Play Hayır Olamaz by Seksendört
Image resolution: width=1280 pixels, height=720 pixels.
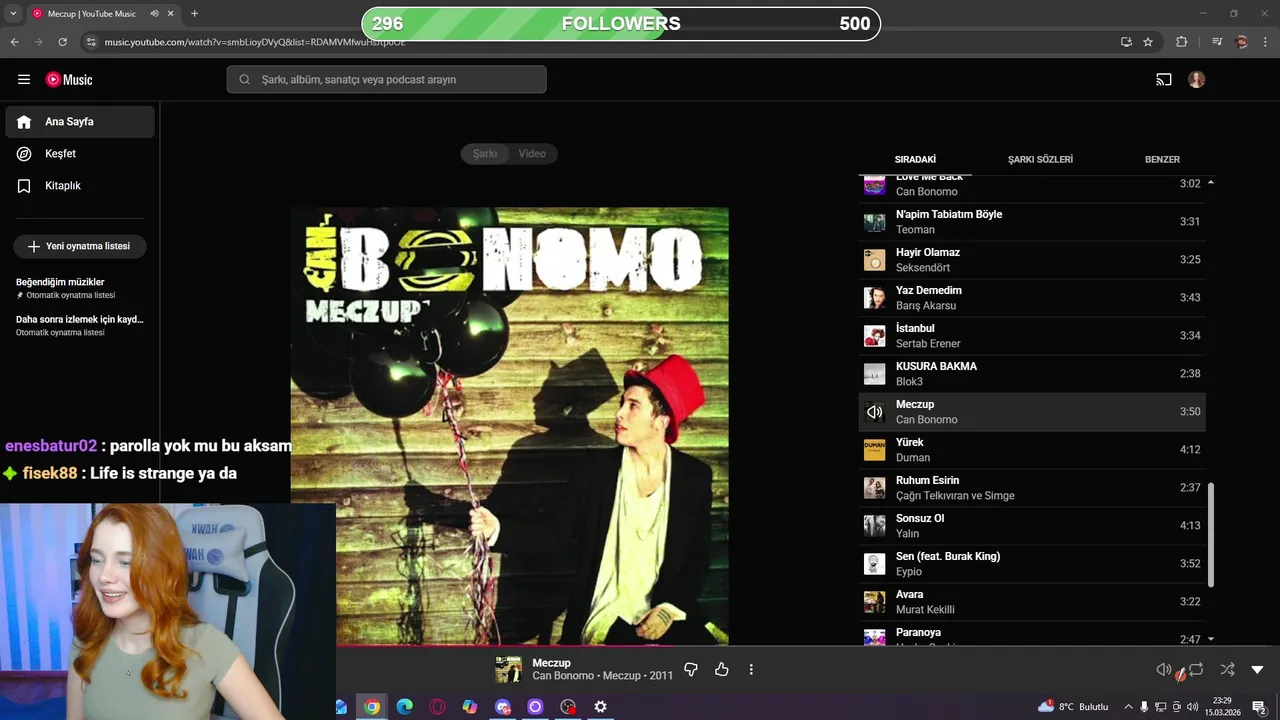tap(1032, 260)
